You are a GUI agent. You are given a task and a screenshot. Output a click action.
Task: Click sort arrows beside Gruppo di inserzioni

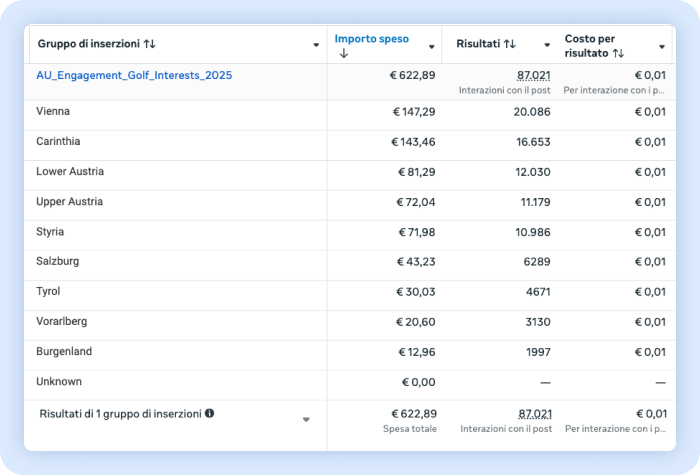(x=150, y=44)
